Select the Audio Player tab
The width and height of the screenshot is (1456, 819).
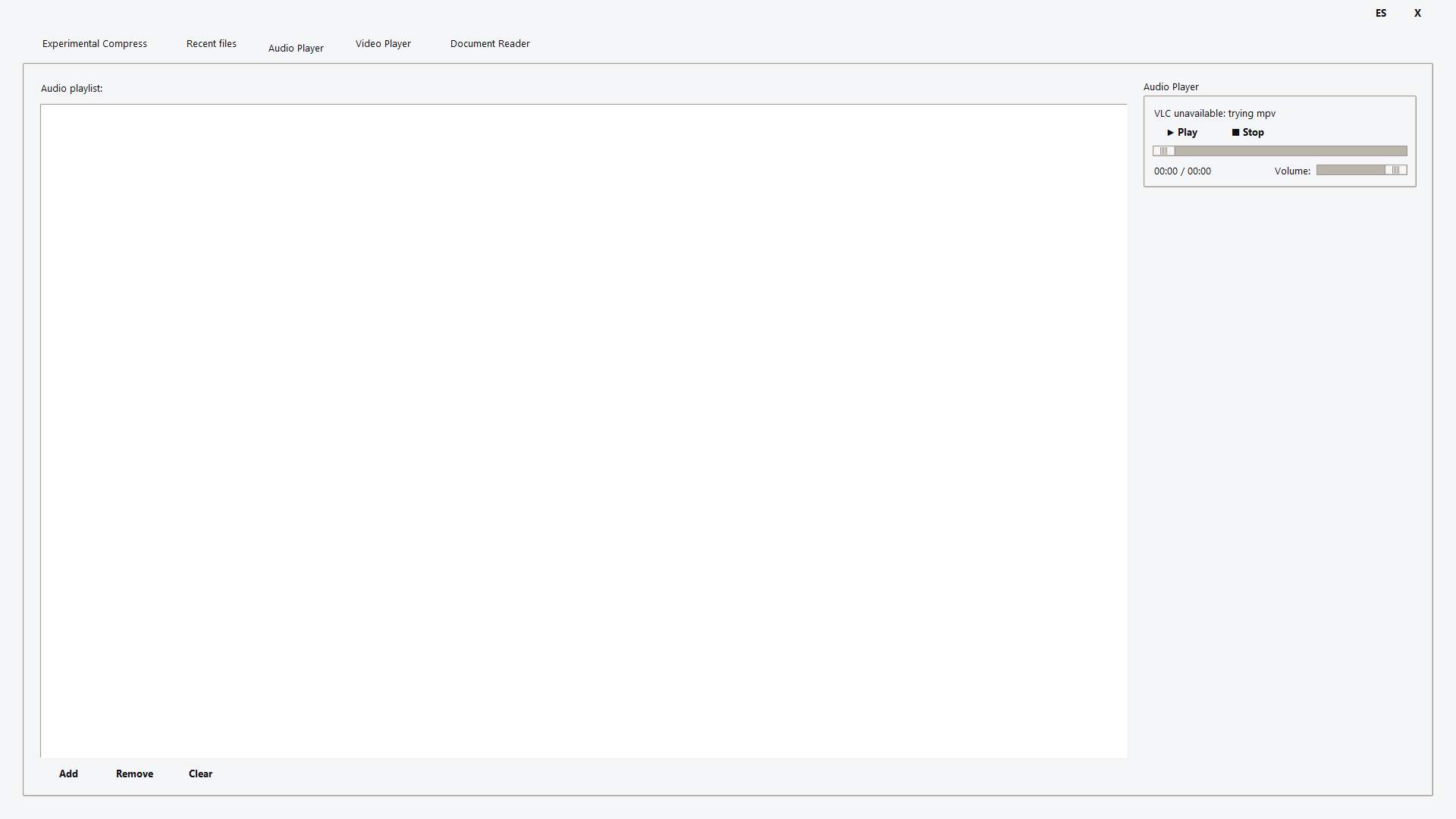pyautogui.click(x=296, y=48)
